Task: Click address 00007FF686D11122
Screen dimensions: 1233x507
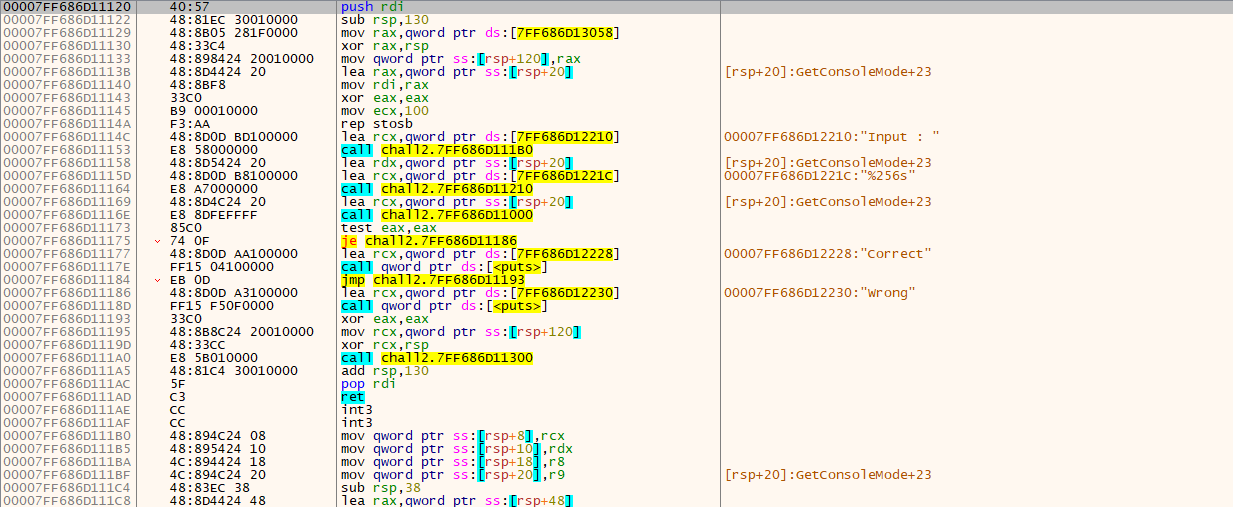Action: [x=66, y=20]
